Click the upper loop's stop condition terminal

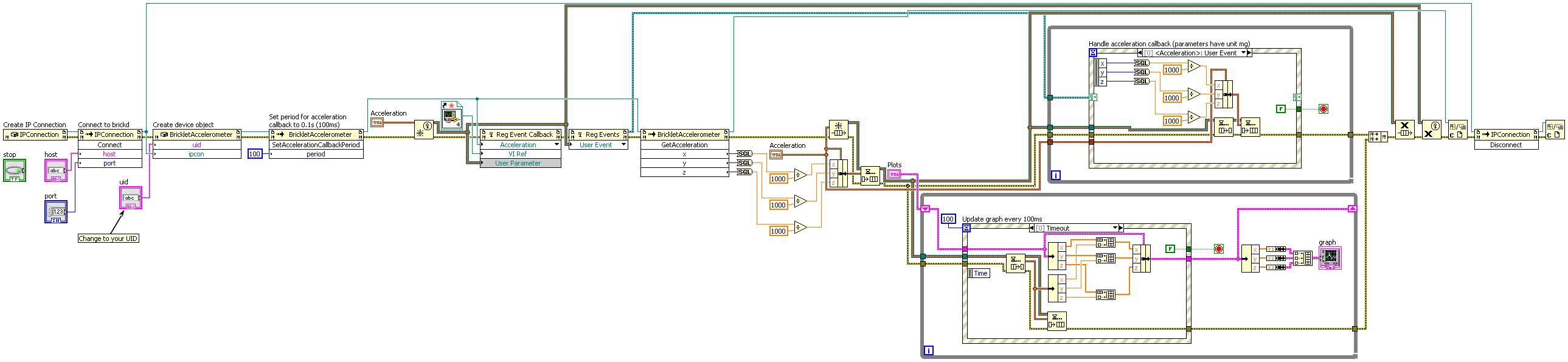[x=1323, y=109]
